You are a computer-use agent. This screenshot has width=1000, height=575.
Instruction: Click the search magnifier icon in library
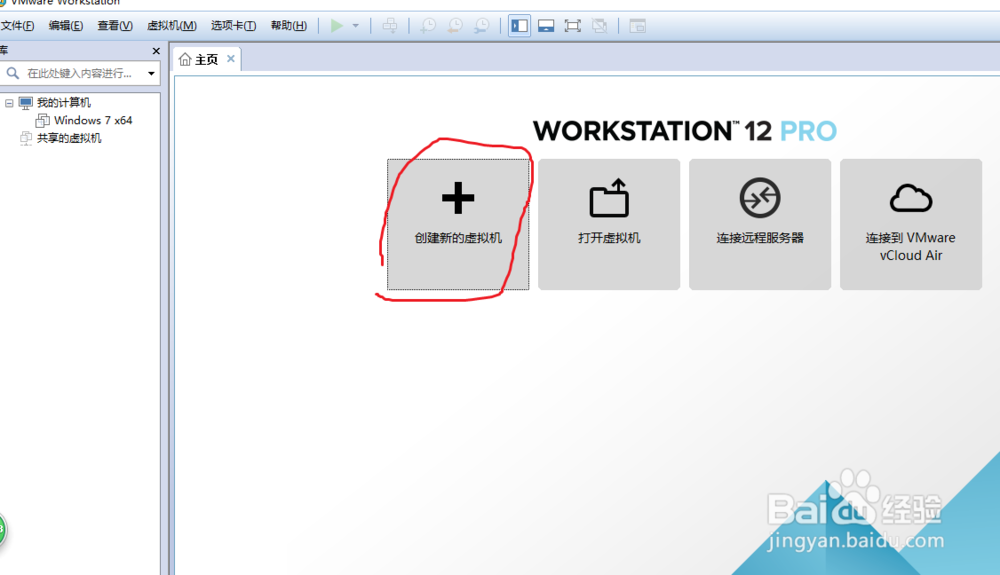(13, 73)
